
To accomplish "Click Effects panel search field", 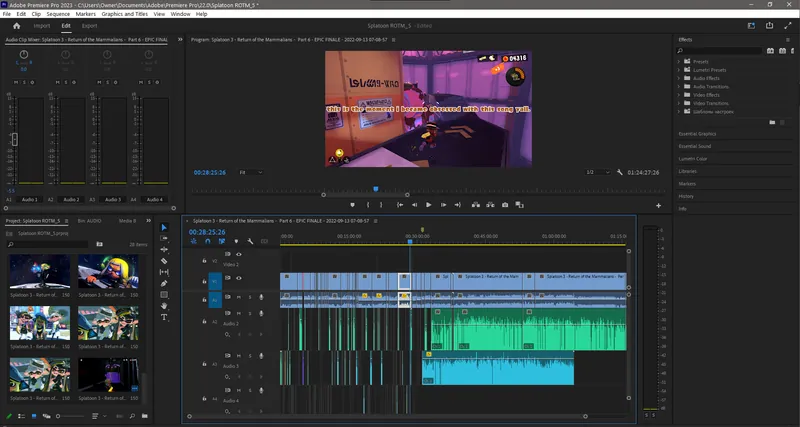I will (x=719, y=51).
